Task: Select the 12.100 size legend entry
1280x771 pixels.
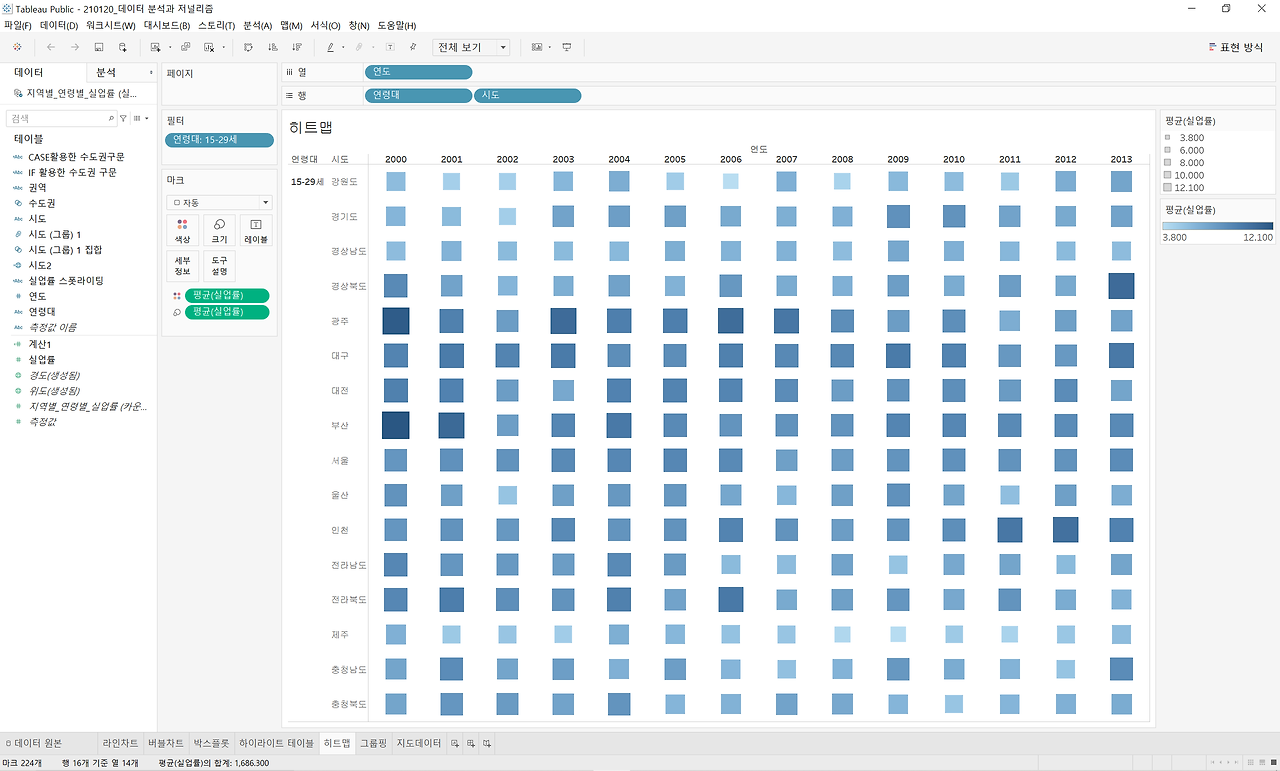Action: 1184,188
